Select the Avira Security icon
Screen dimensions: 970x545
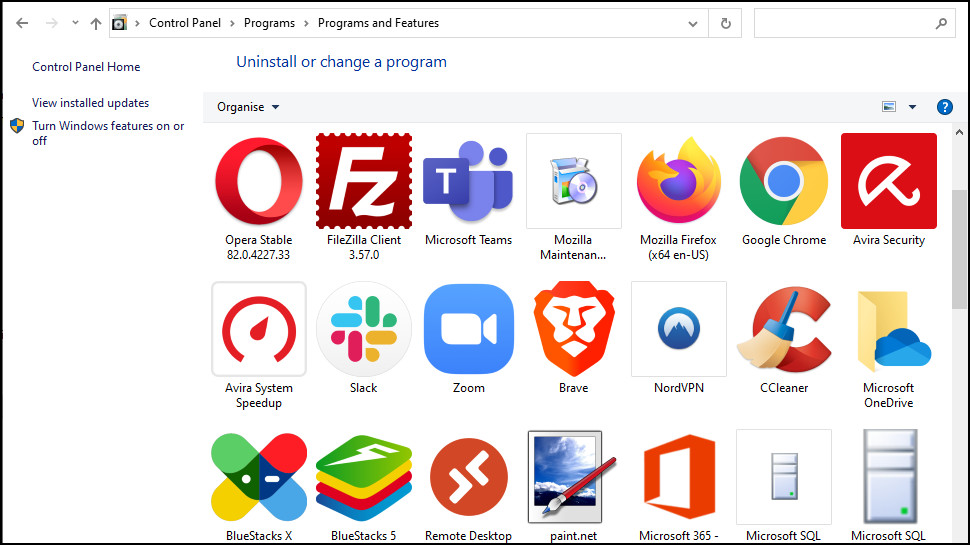click(x=889, y=181)
